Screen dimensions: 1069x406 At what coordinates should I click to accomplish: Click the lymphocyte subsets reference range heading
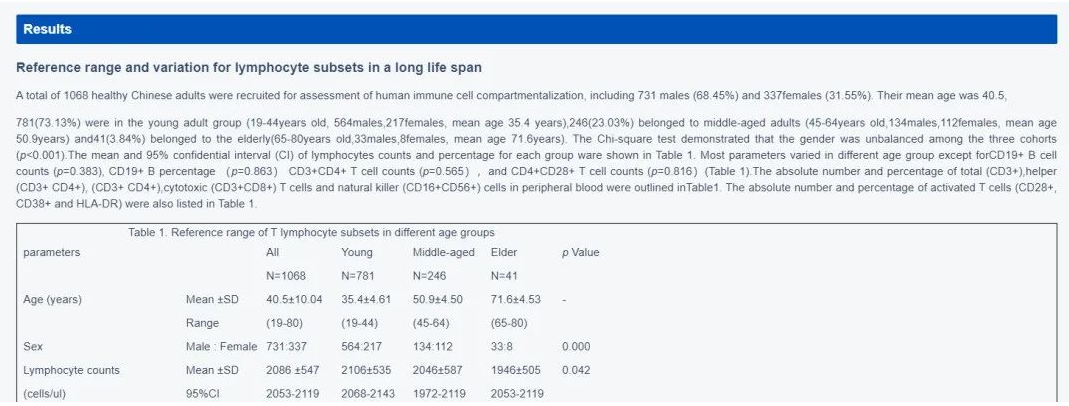pyautogui.click(x=249, y=69)
